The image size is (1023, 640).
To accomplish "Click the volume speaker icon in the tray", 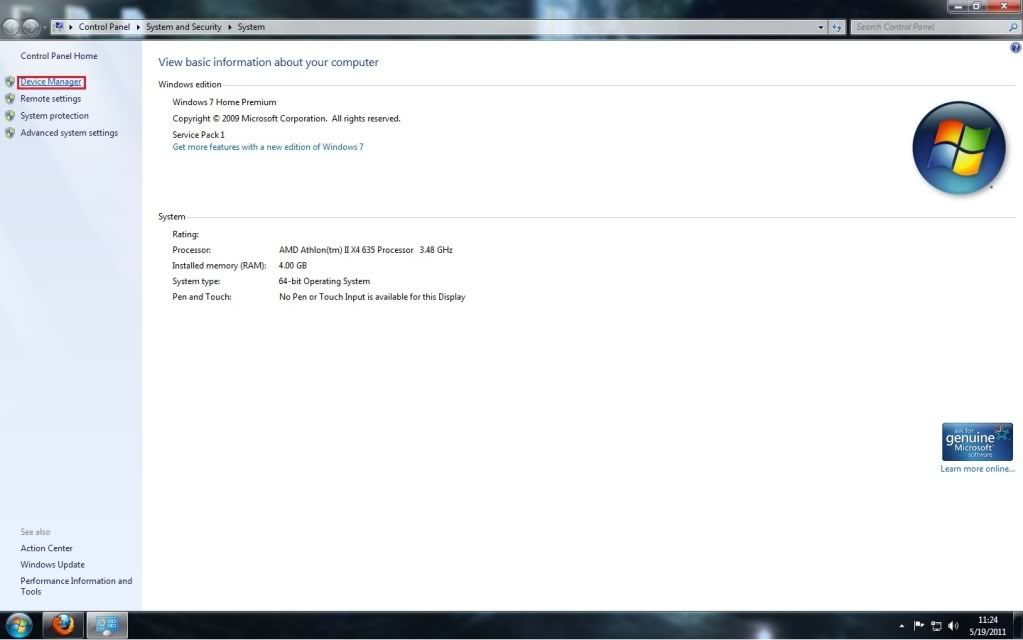I will pyautogui.click(x=953, y=626).
